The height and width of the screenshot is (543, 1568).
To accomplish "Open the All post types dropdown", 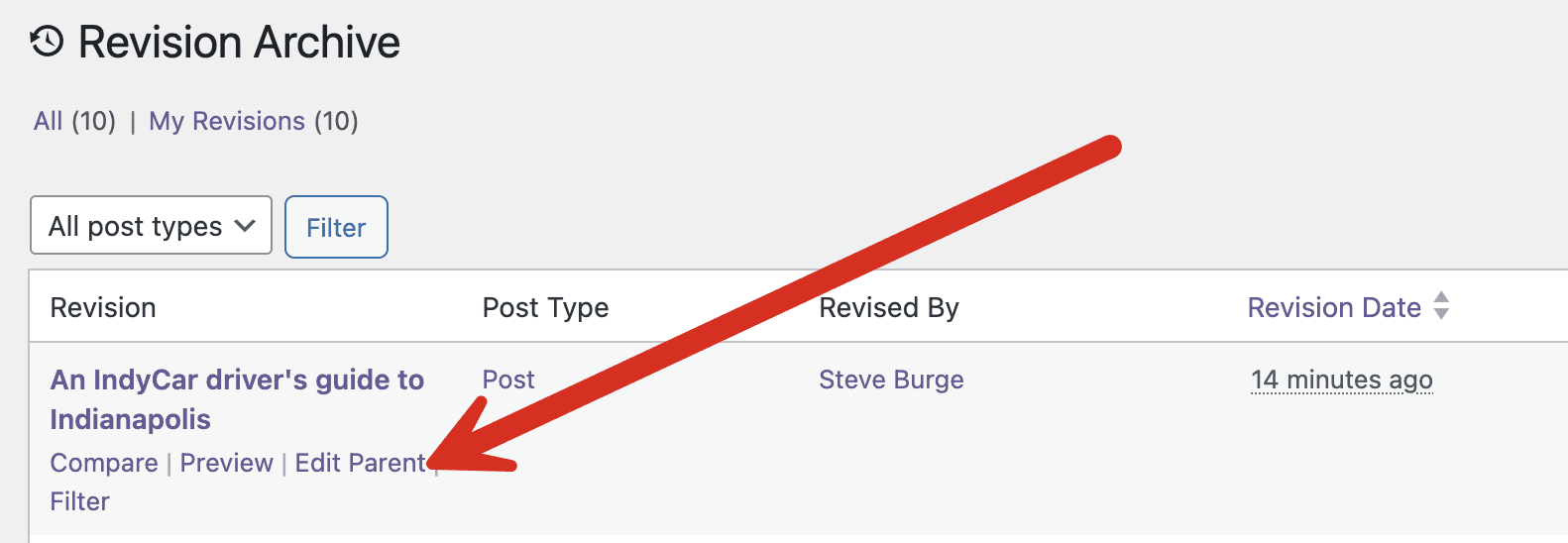I will tap(151, 226).
